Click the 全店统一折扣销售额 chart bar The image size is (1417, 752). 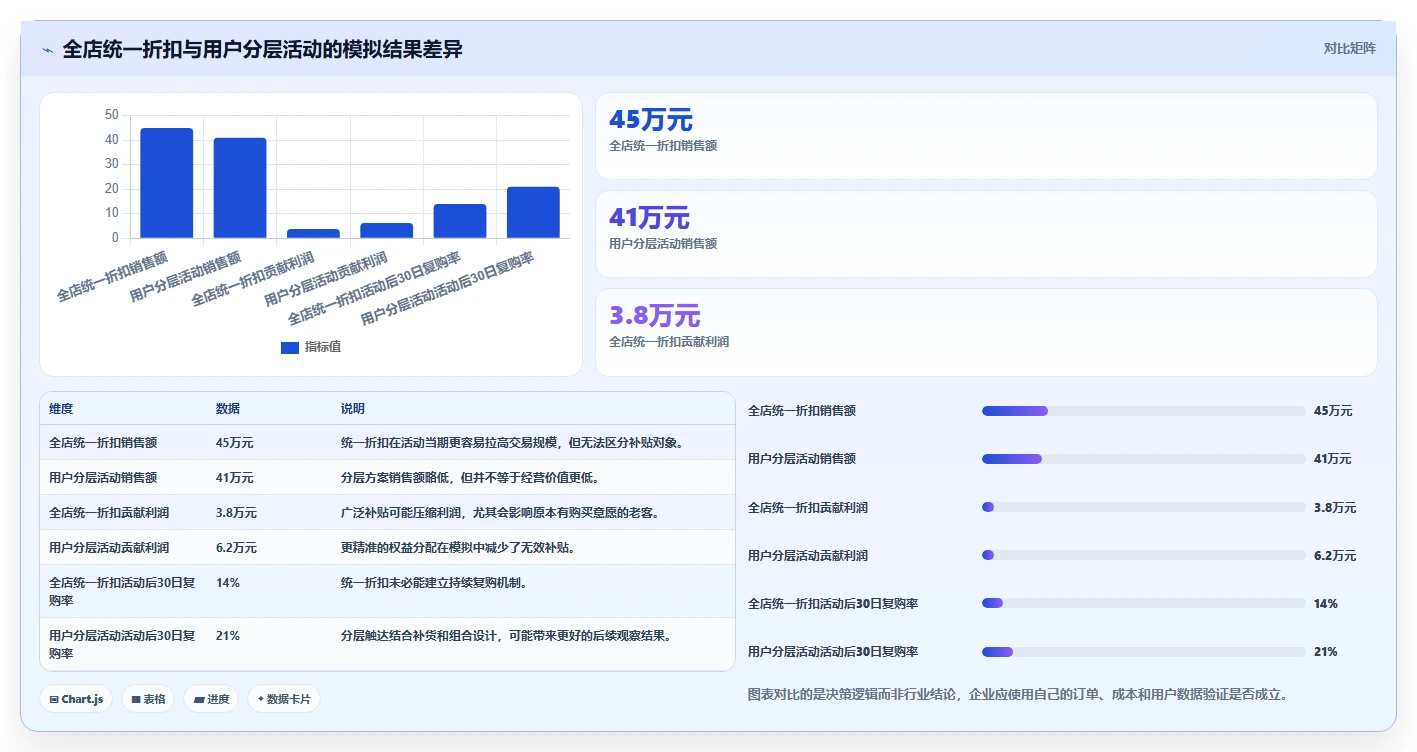166,183
